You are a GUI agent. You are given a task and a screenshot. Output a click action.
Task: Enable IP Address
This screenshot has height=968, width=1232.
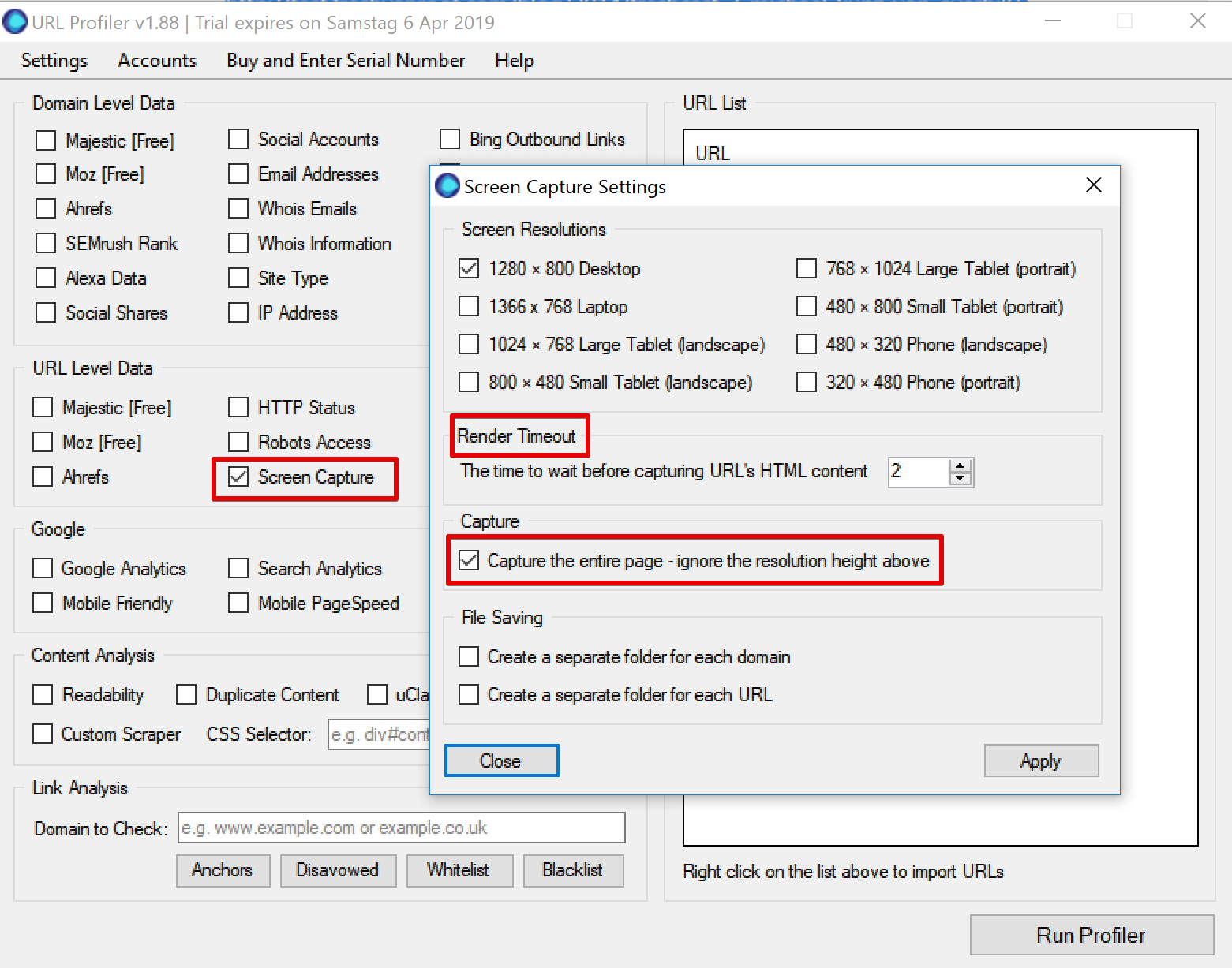(x=238, y=312)
